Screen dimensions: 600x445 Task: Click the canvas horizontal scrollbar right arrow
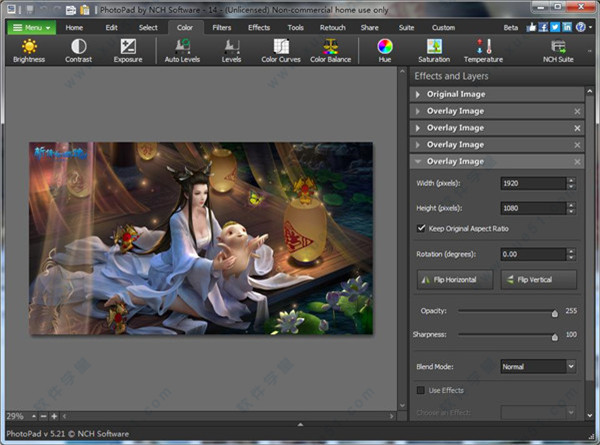pyautogui.click(x=391, y=416)
